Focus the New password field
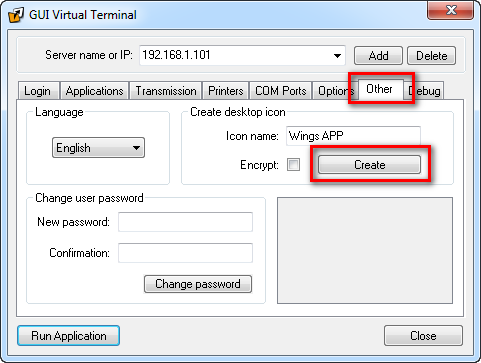The image size is (481, 363). coord(185,222)
